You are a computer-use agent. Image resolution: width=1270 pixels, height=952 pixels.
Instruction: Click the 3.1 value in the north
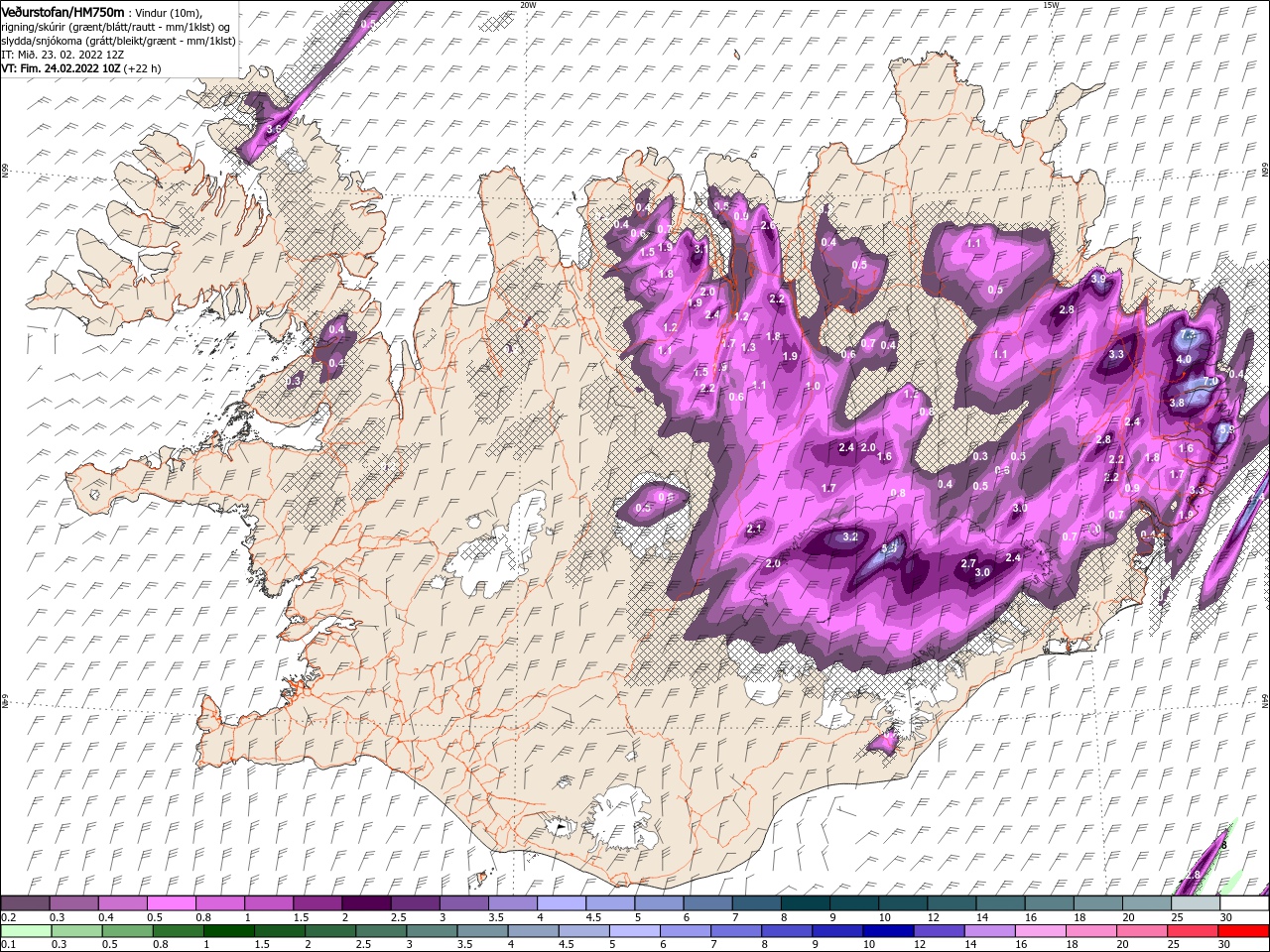[x=699, y=248]
